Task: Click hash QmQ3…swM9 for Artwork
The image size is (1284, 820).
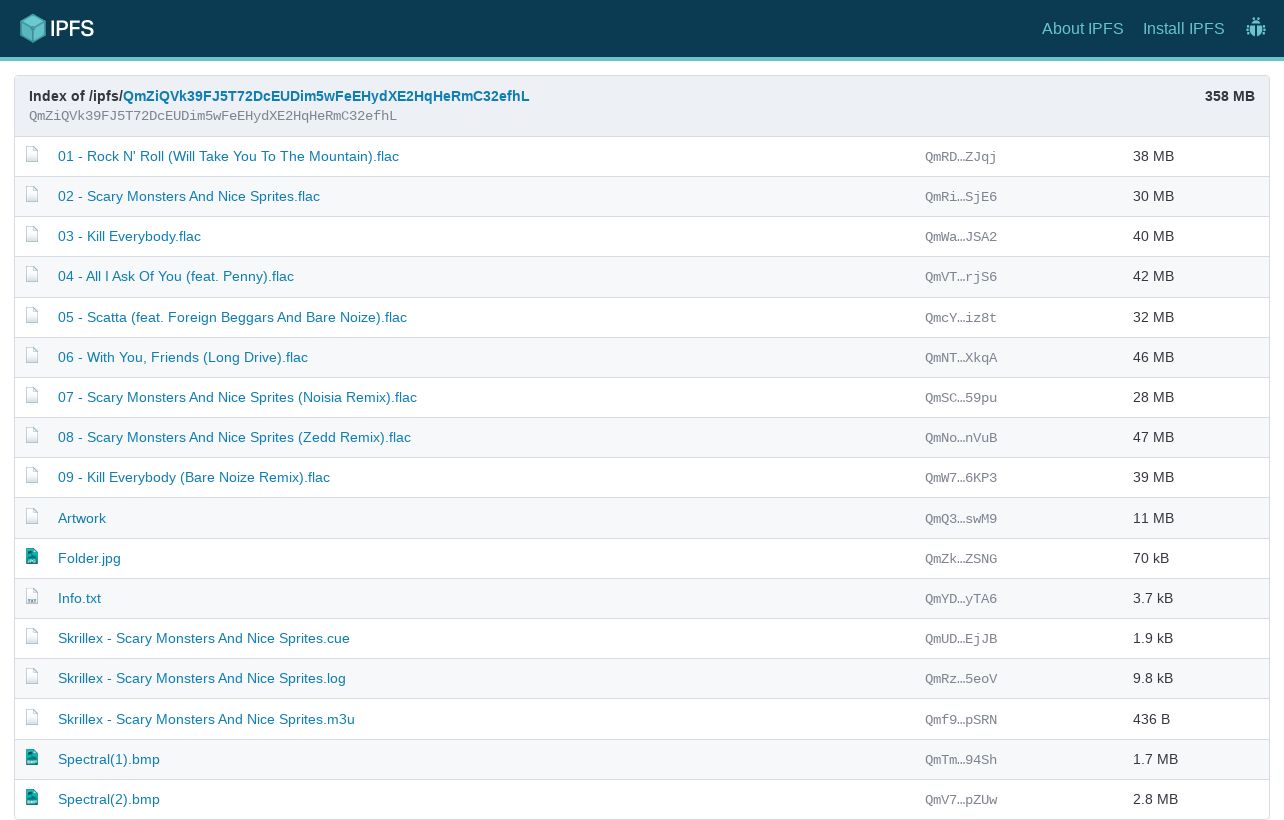Action: pos(961,519)
